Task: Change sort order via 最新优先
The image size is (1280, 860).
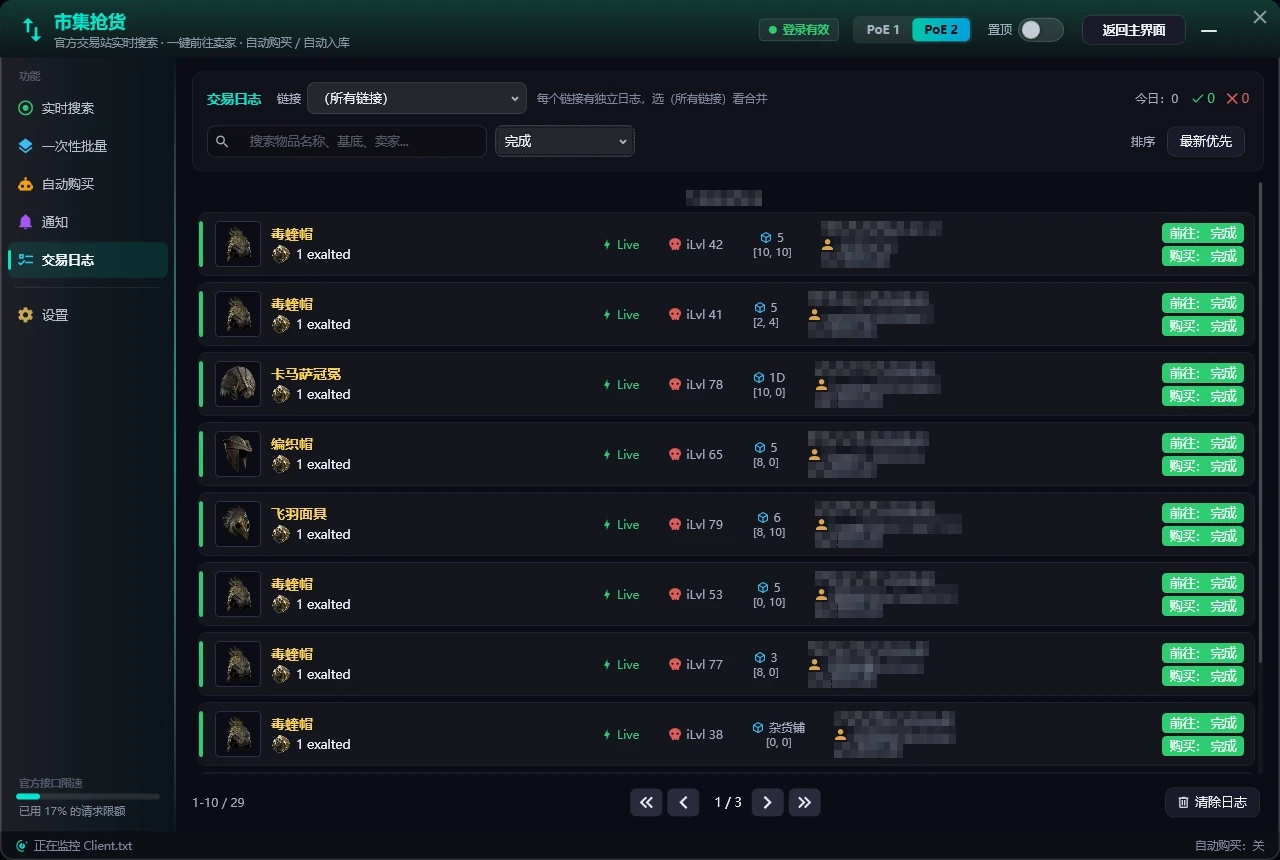Action: (x=1205, y=141)
